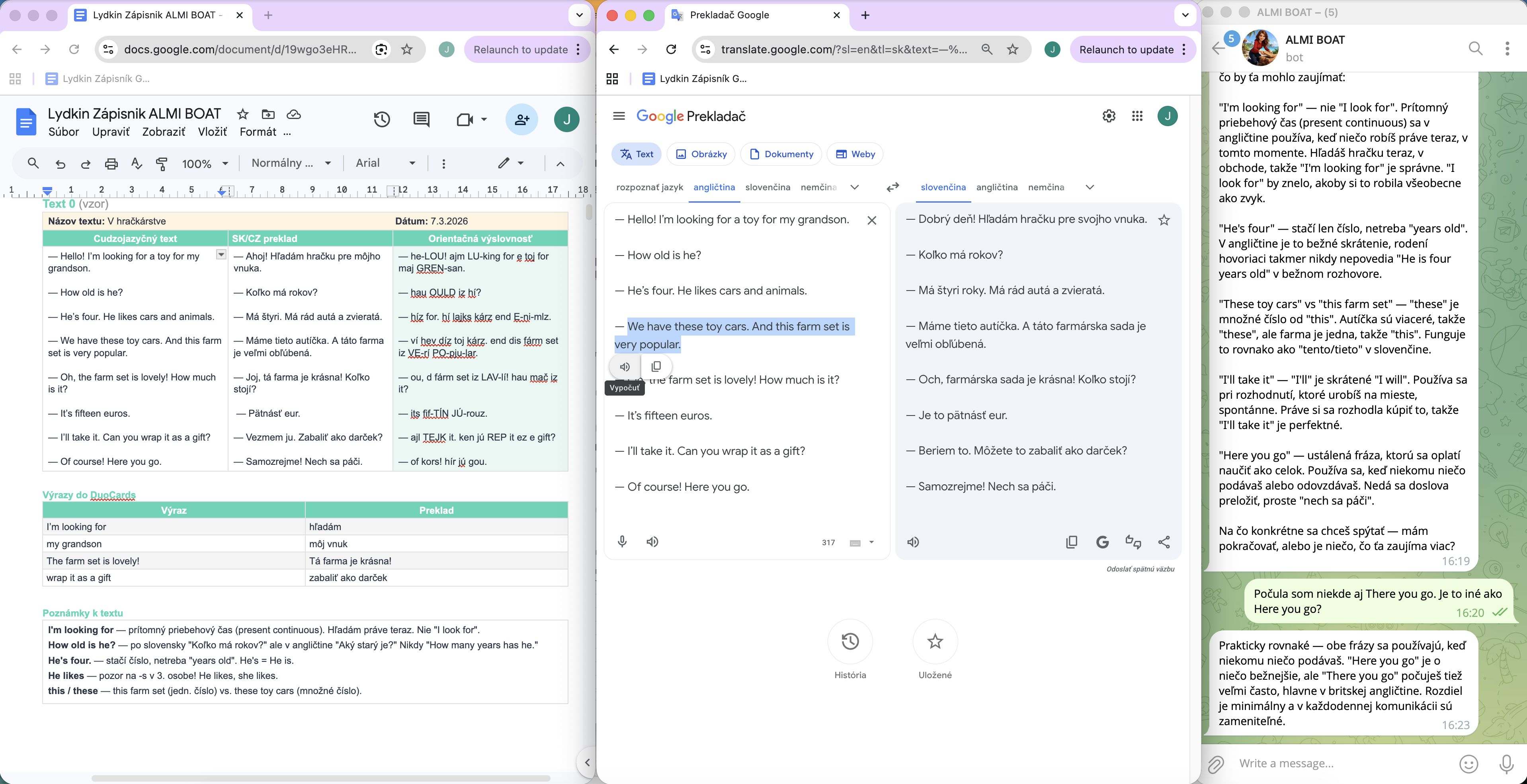This screenshot has height=784, width=1527.
Task: Show more target languages in Translate
Action: [1090, 187]
